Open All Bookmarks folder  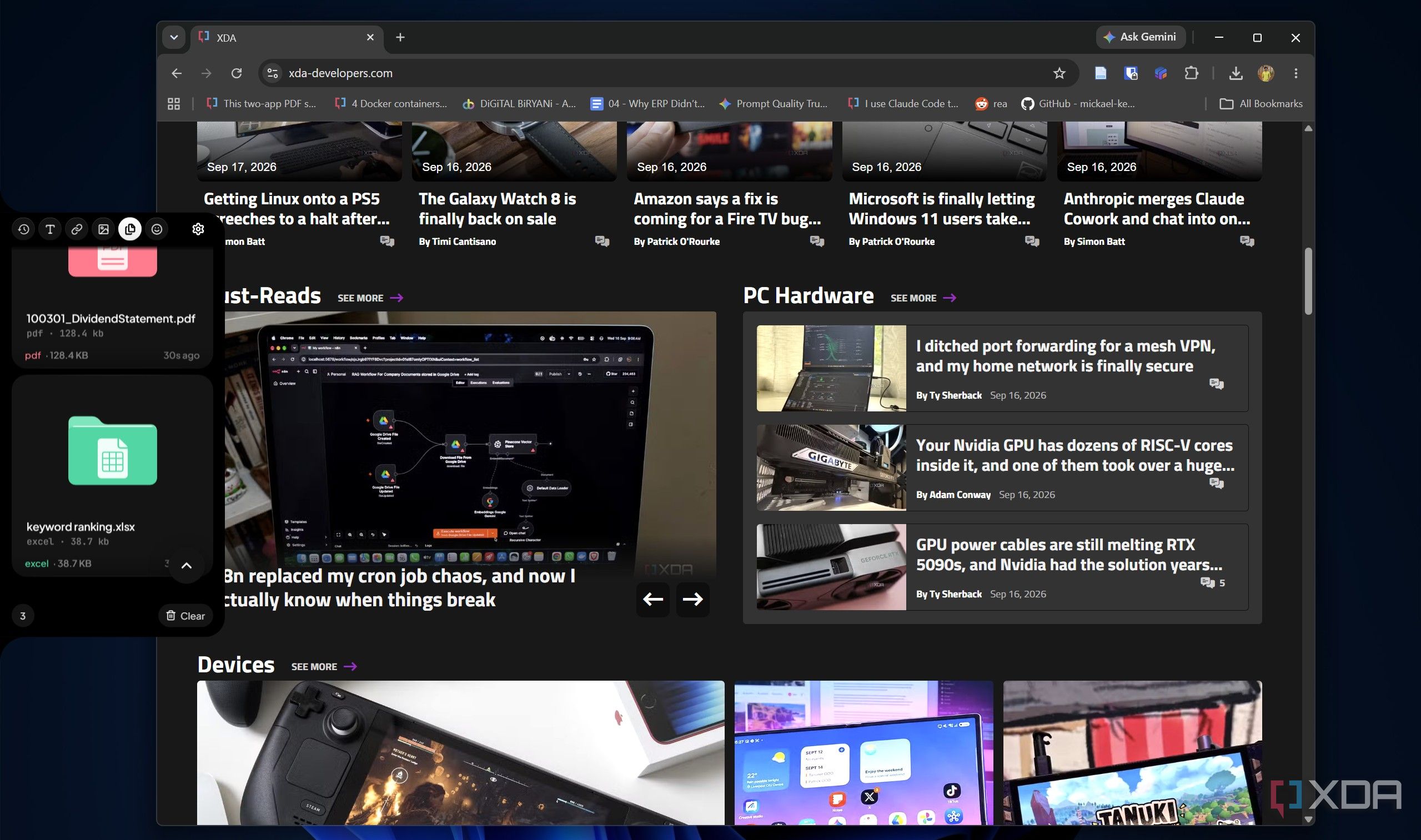pyautogui.click(x=1260, y=104)
